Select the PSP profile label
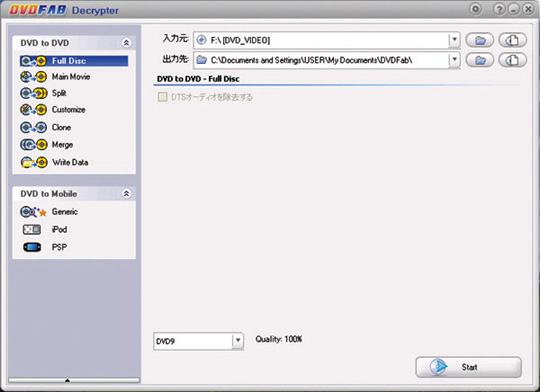Image resolution: width=540 pixels, height=392 pixels. click(x=59, y=247)
